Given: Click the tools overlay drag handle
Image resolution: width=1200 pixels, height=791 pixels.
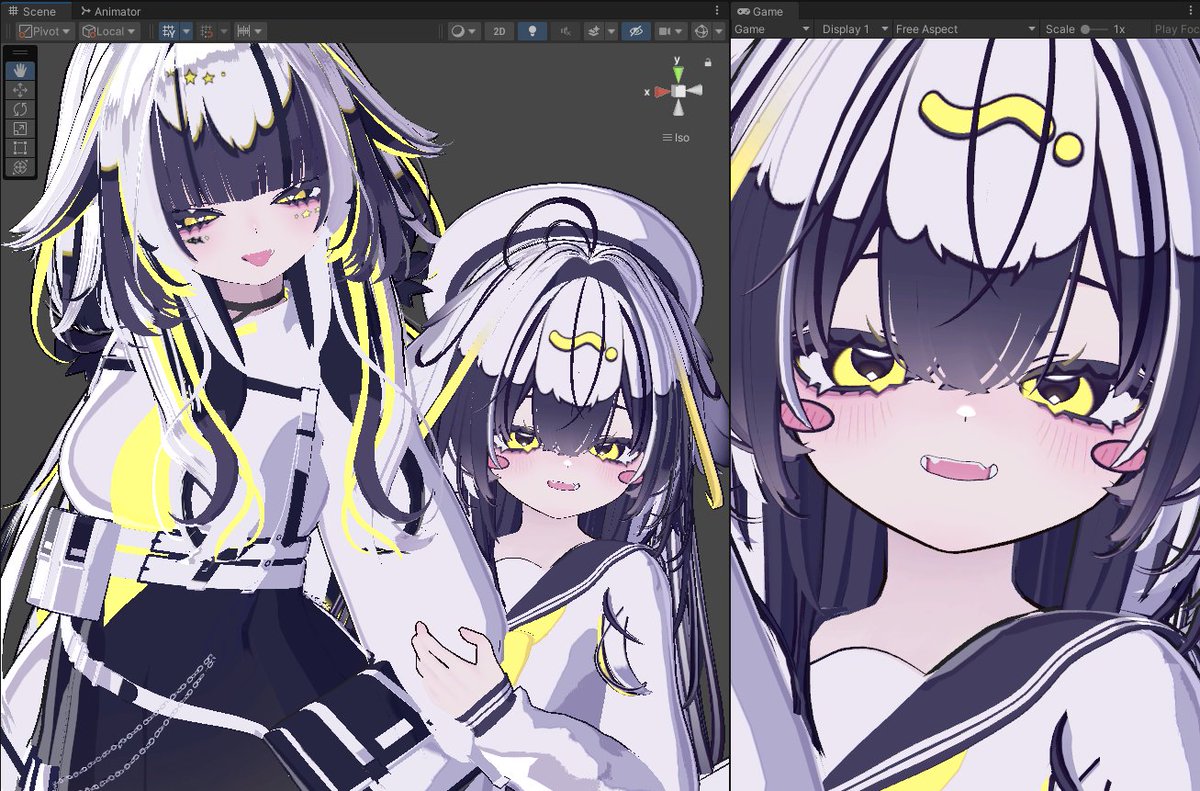Looking at the screenshot, I should (21, 52).
